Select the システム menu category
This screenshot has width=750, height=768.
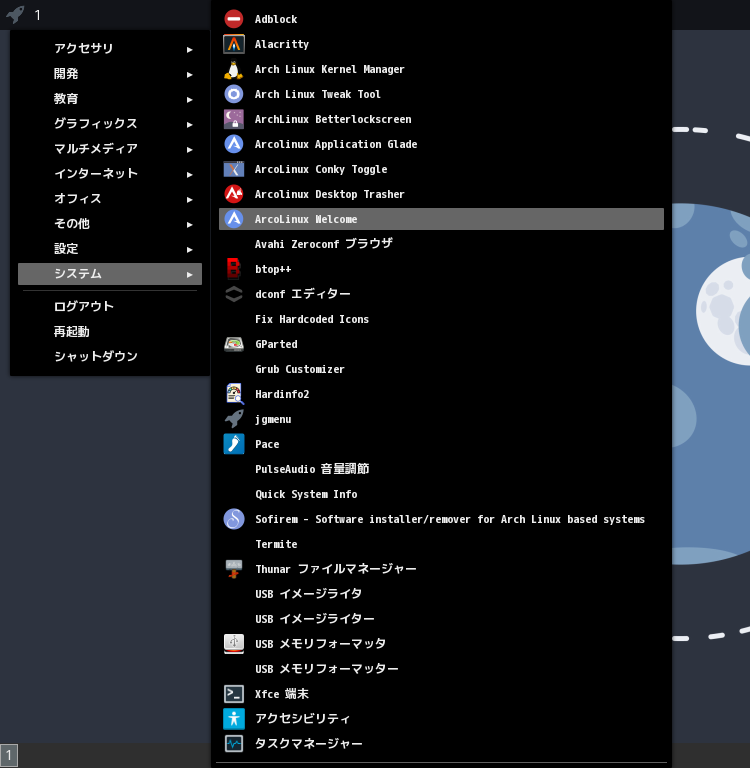tap(110, 274)
